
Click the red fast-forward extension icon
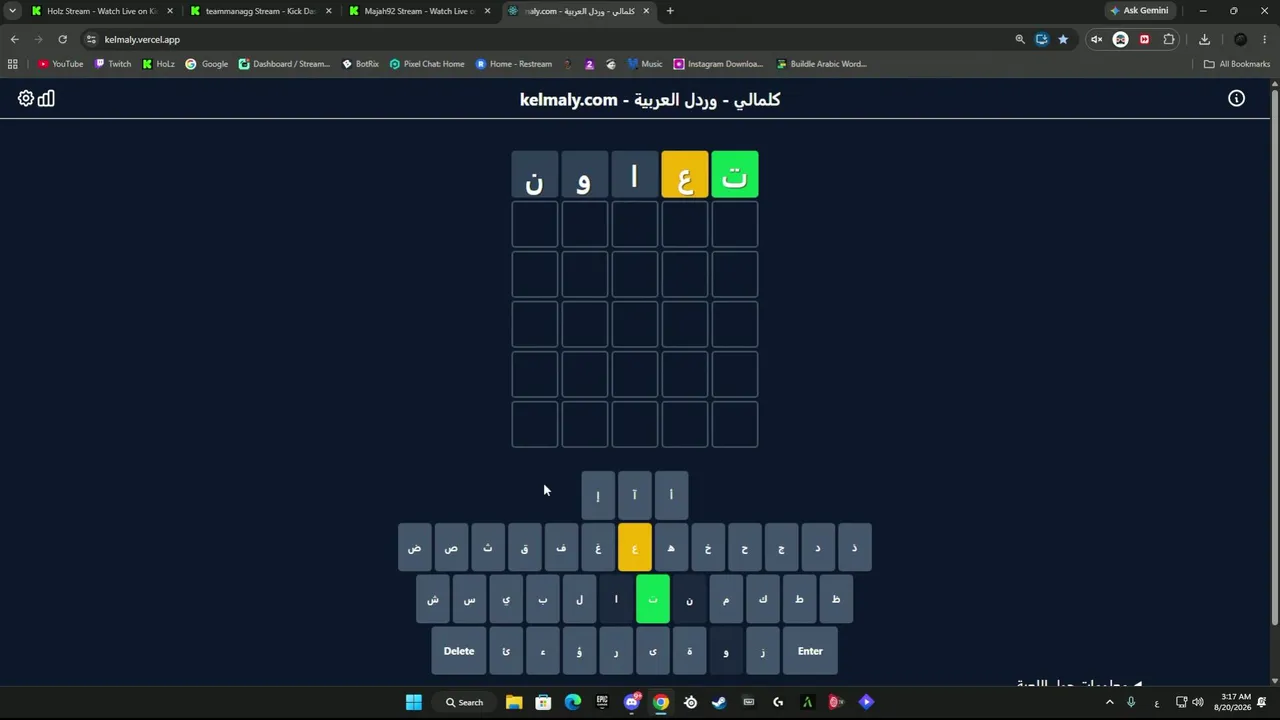click(x=1145, y=39)
